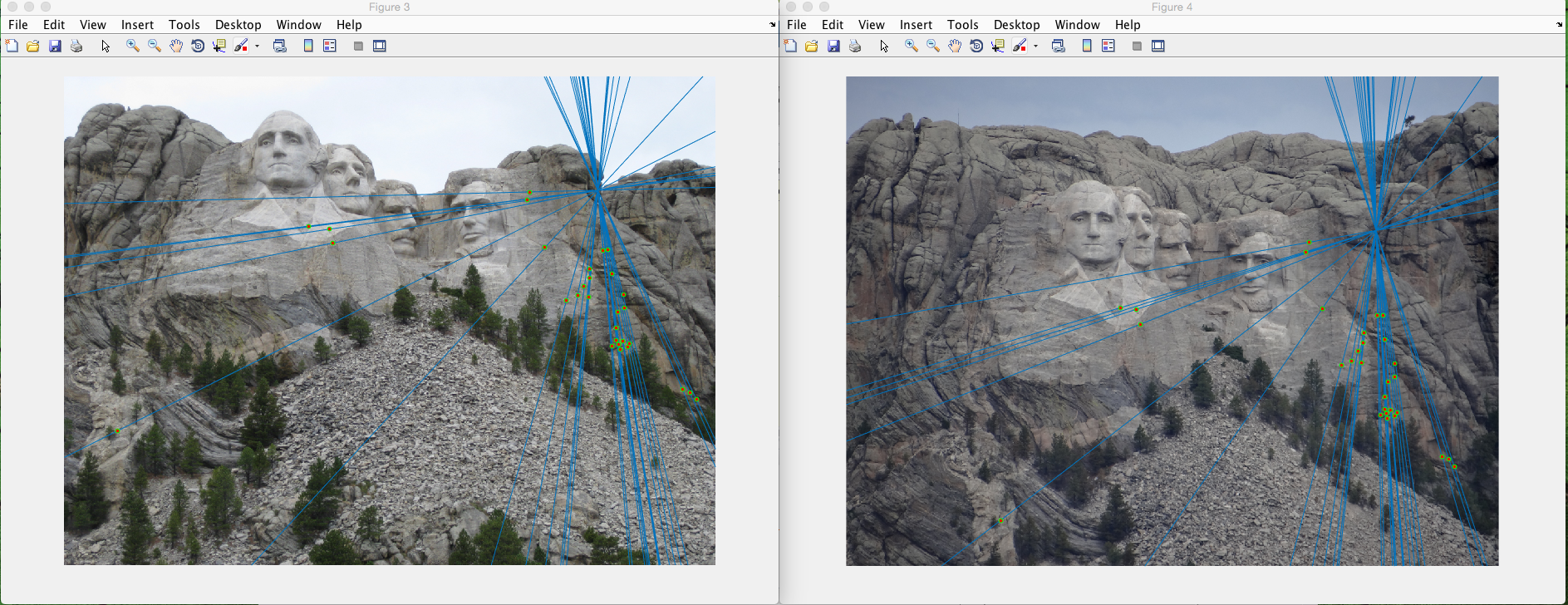Image resolution: width=1568 pixels, height=605 pixels.
Task: Enable Data Cursor tool in Figure 4
Action: point(998,46)
